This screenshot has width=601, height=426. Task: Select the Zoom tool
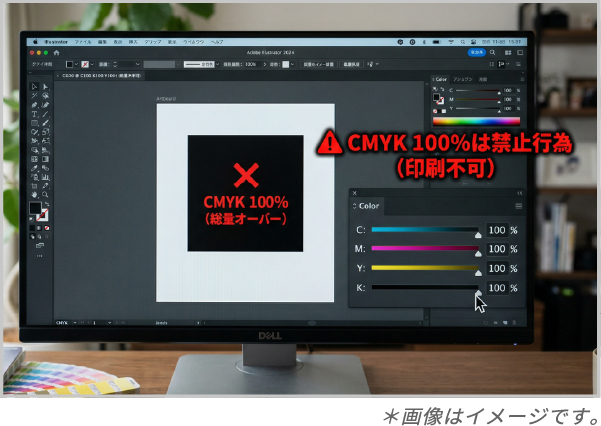coord(46,195)
